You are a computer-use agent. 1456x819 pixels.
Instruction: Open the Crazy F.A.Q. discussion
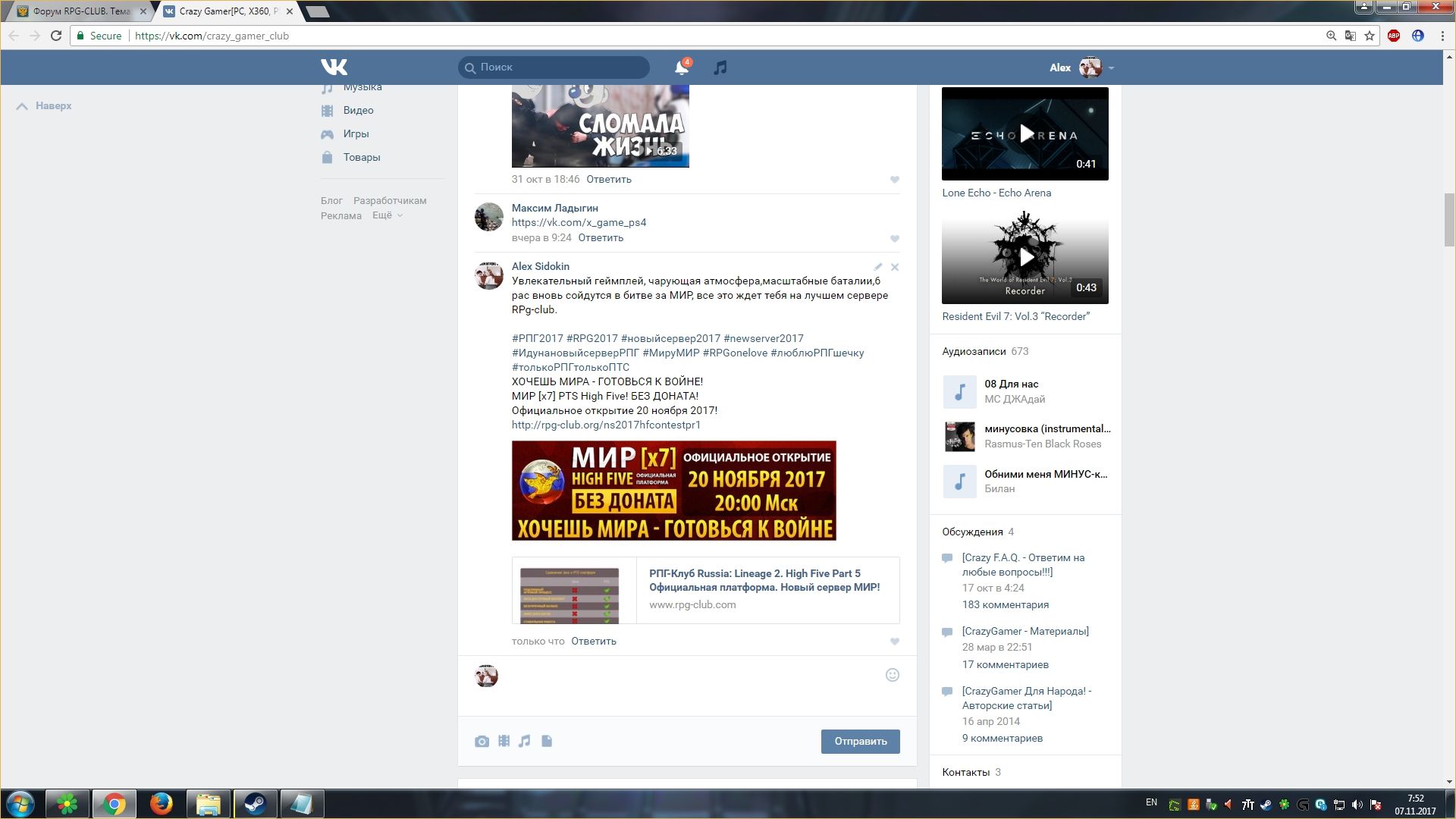[1023, 565]
